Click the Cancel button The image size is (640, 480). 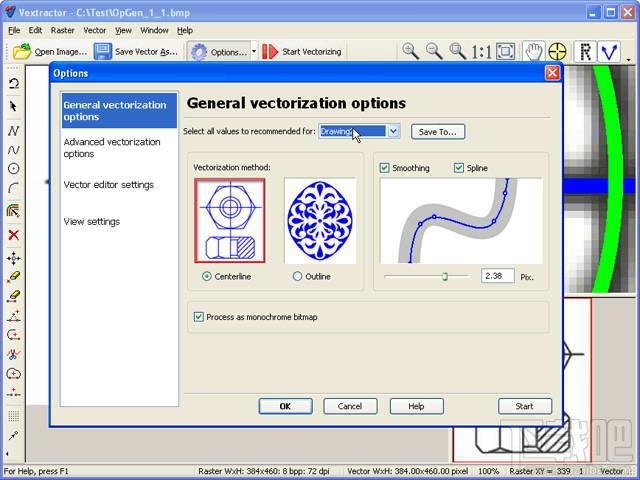click(350, 406)
